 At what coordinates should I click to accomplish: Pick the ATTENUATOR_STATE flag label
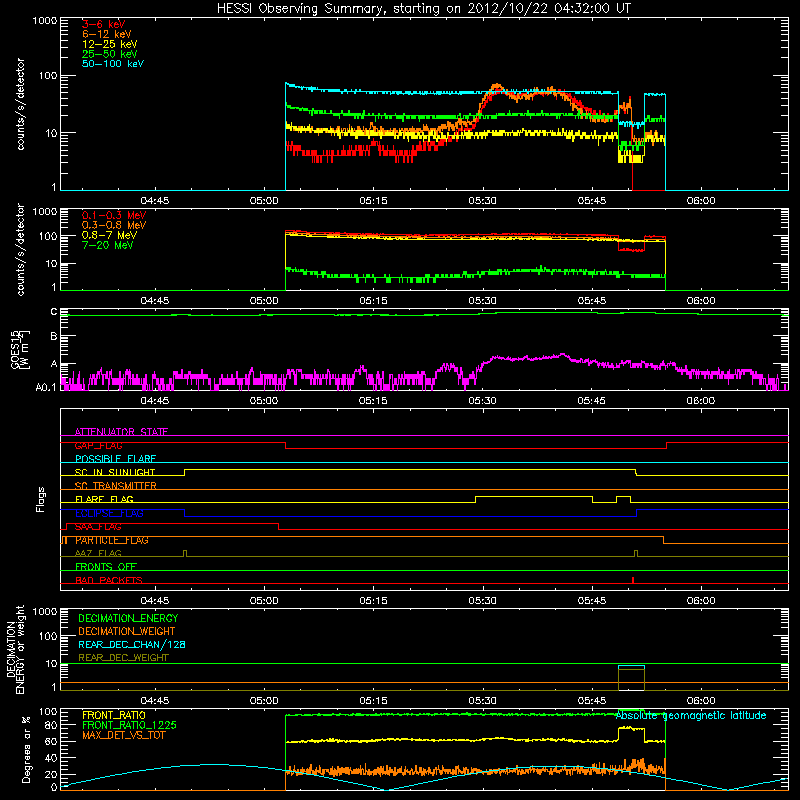tap(121, 432)
